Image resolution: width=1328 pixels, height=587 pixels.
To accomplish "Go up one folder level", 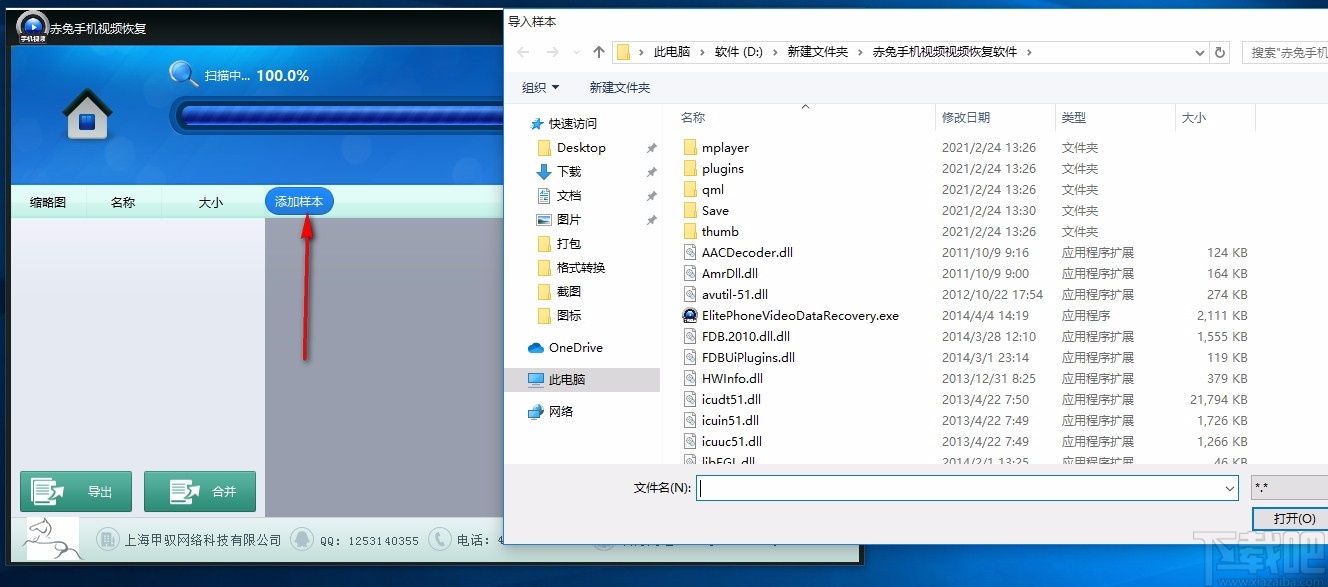I will pyautogui.click(x=599, y=51).
